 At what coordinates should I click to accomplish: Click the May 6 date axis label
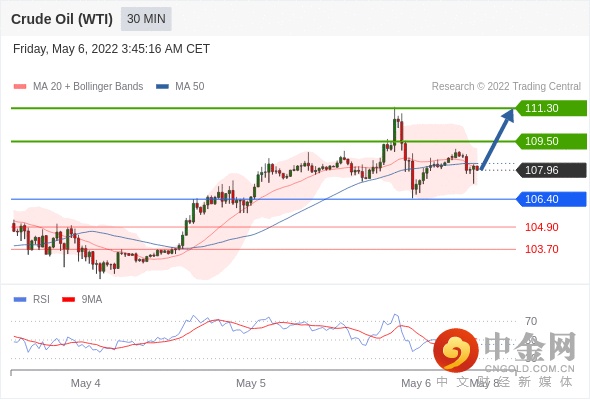416,383
